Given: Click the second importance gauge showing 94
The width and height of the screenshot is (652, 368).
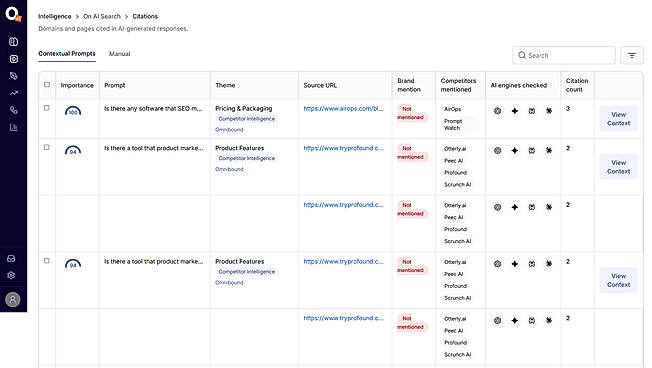Looking at the screenshot, I should 73,264.
